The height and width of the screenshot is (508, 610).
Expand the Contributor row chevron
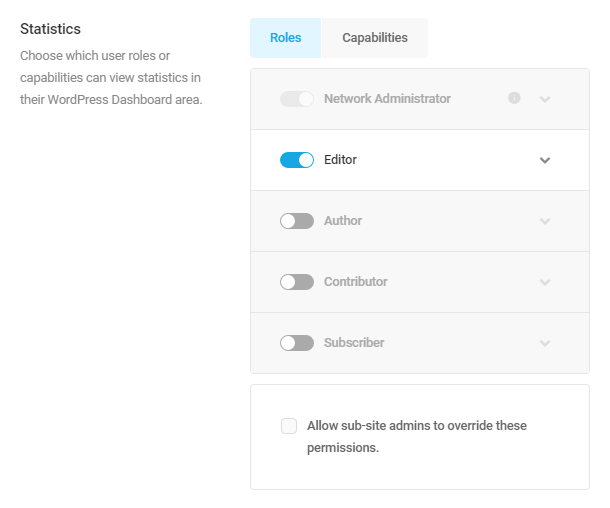pyautogui.click(x=545, y=282)
